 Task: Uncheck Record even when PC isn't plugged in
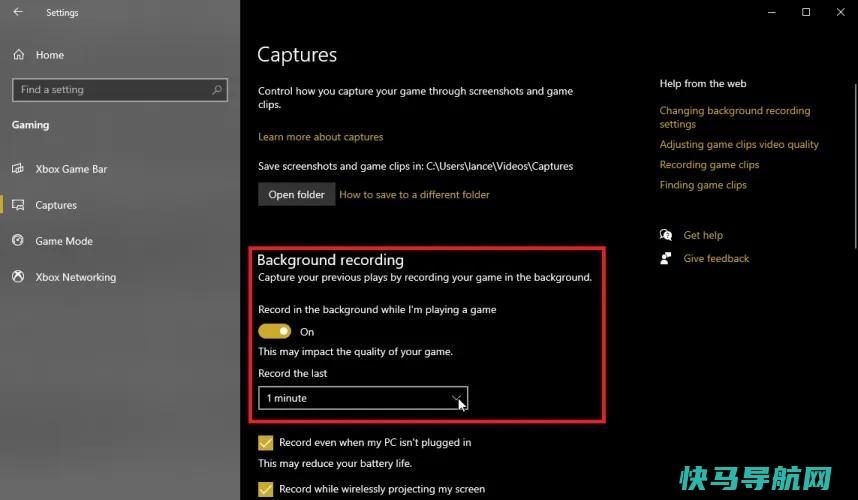coord(265,443)
